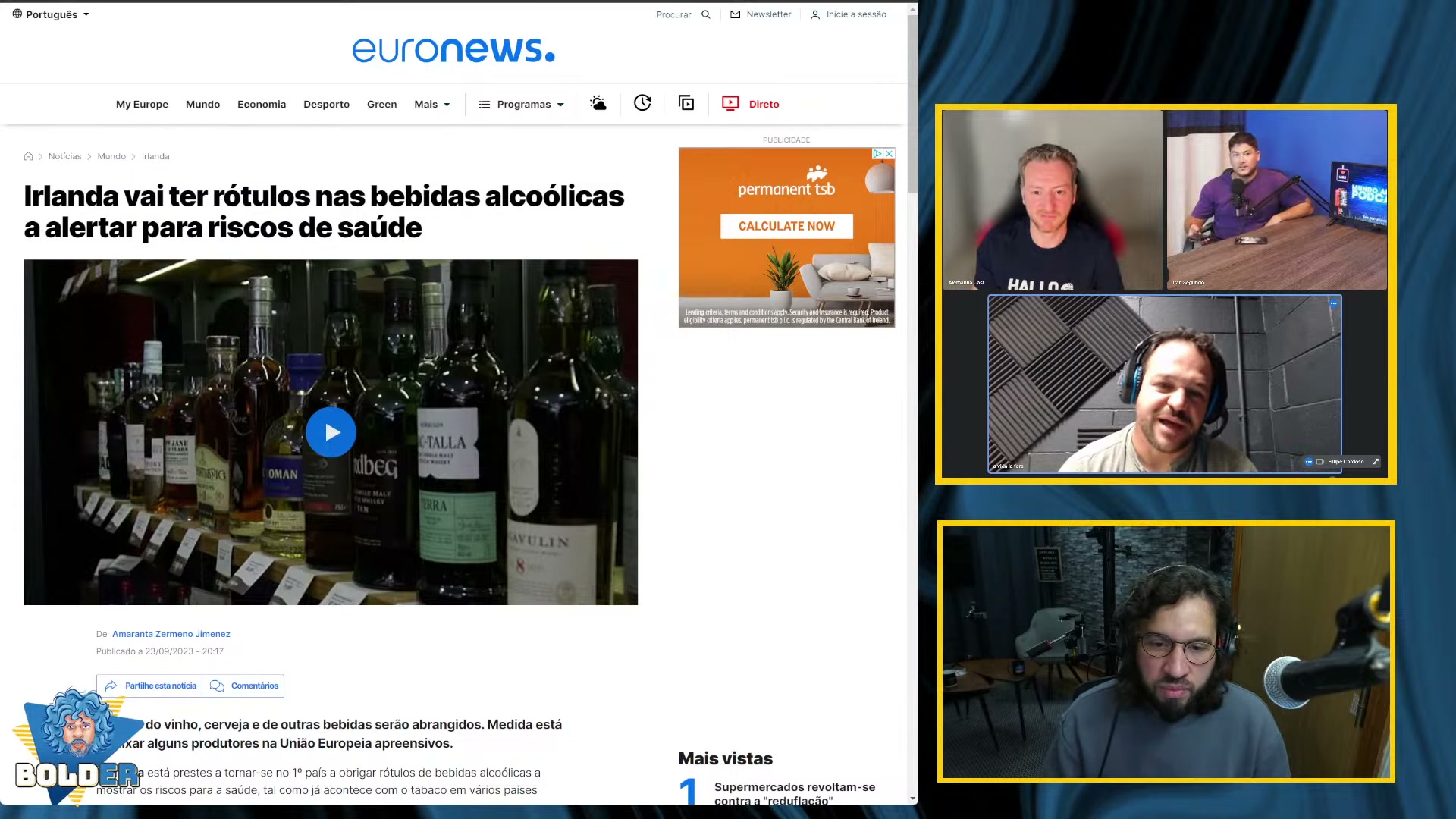Image resolution: width=1456 pixels, height=819 pixels.
Task: Click the article headline about Irlanda
Action: coord(324,212)
